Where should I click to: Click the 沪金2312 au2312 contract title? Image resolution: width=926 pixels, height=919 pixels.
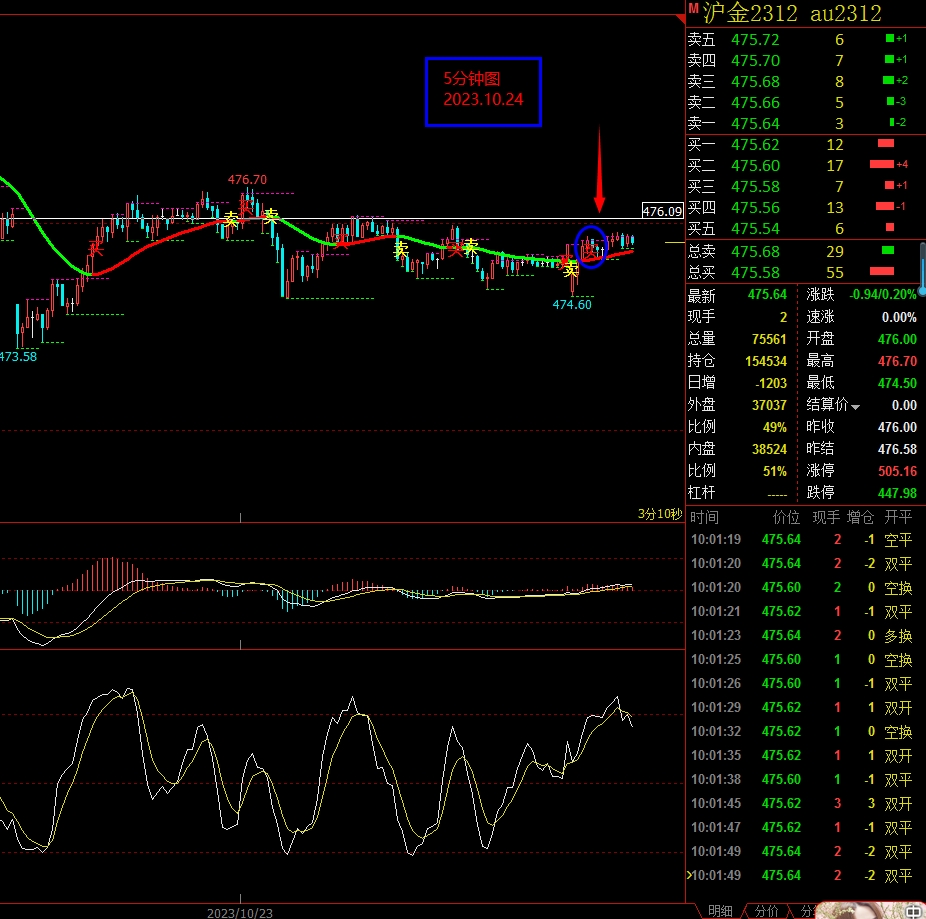[x=792, y=13]
